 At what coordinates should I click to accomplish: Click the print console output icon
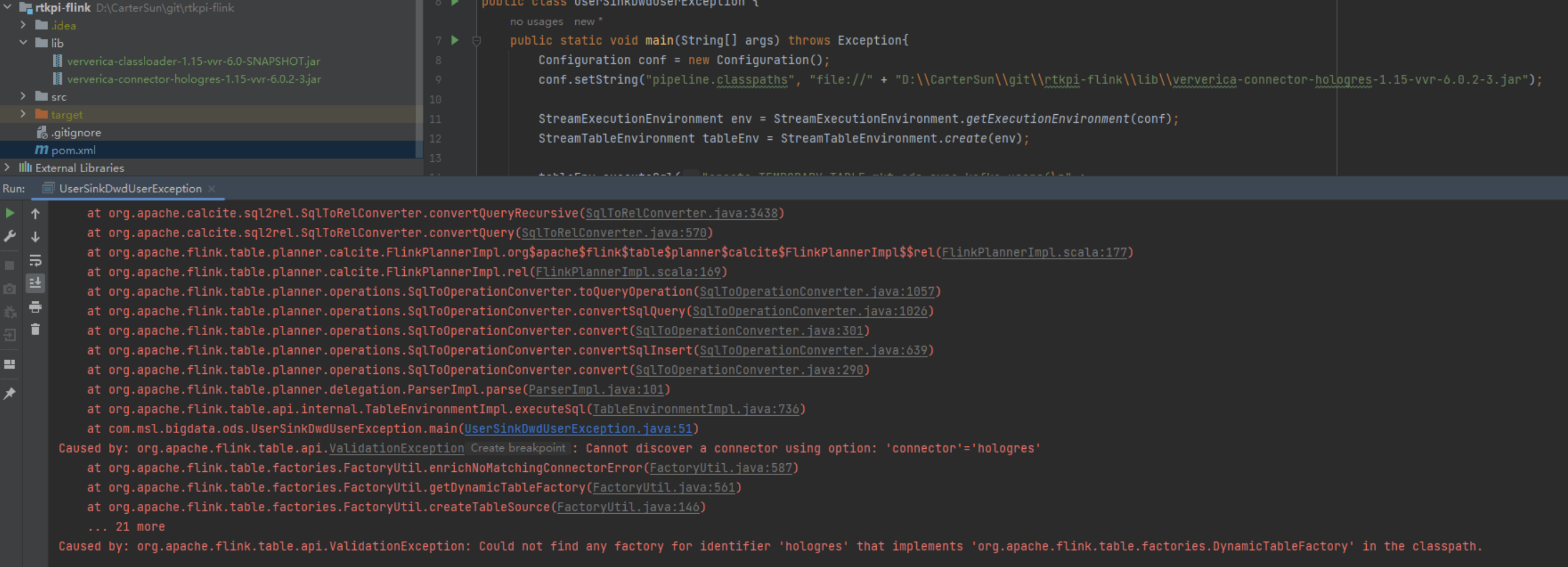35,307
